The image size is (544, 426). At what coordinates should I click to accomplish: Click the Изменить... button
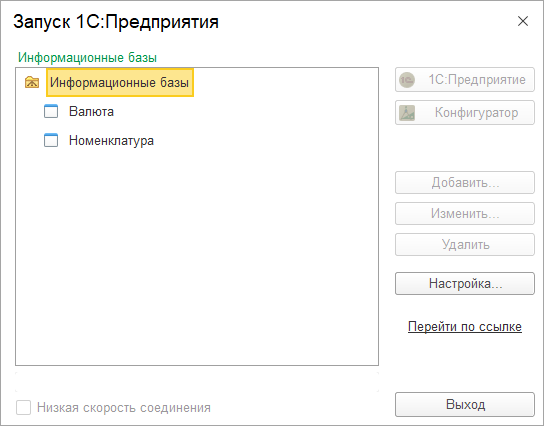tap(465, 214)
